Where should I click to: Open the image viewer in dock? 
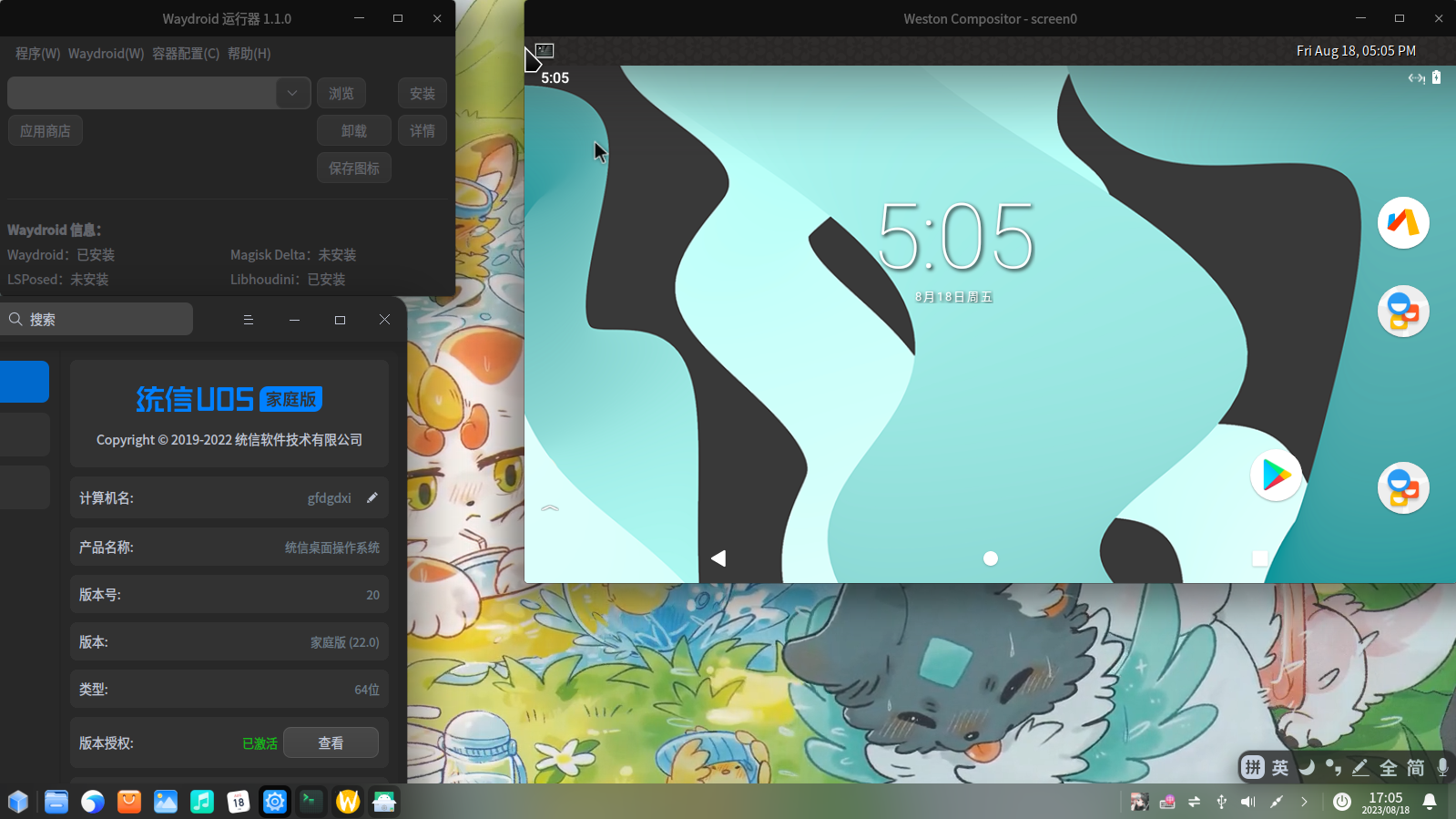pos(166,802)
